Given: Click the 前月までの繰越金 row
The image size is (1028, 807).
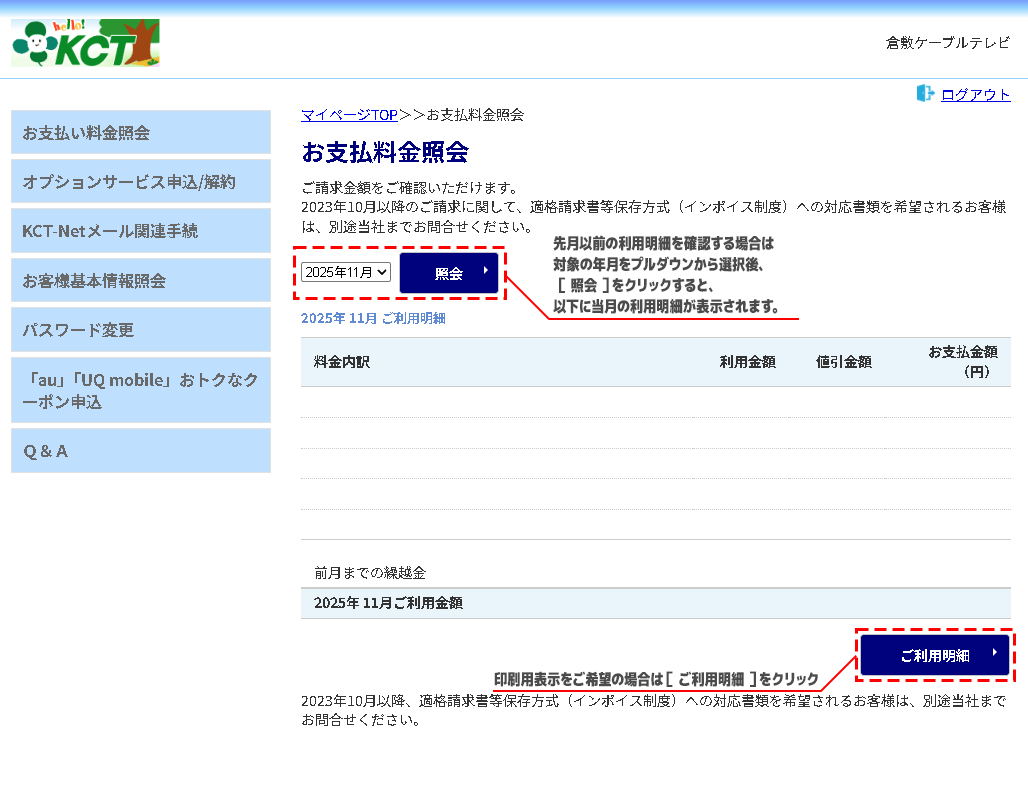Looking at the screenshot, I should click(x=370, y=573).
